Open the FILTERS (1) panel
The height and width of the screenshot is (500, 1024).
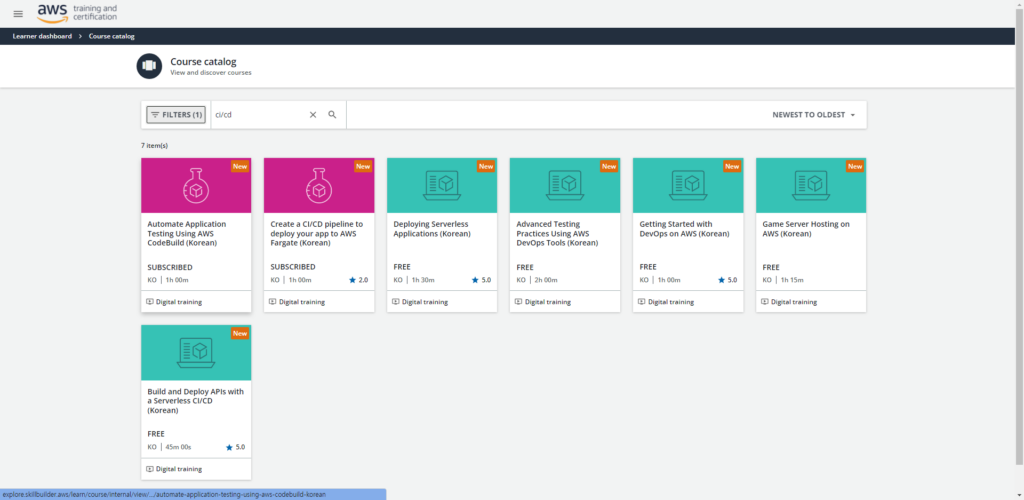point(176,115)
